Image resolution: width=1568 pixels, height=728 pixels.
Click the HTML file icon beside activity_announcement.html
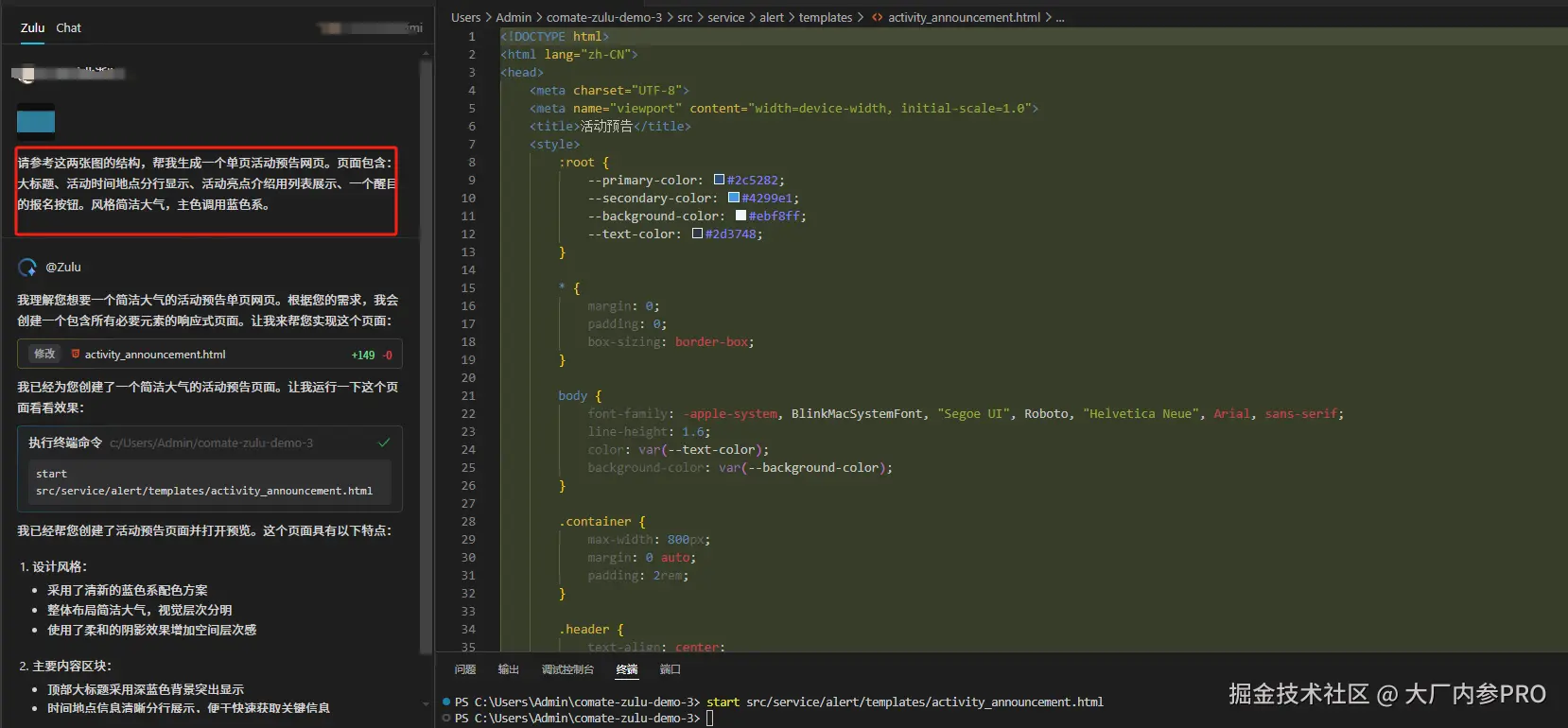click(76, 355)
